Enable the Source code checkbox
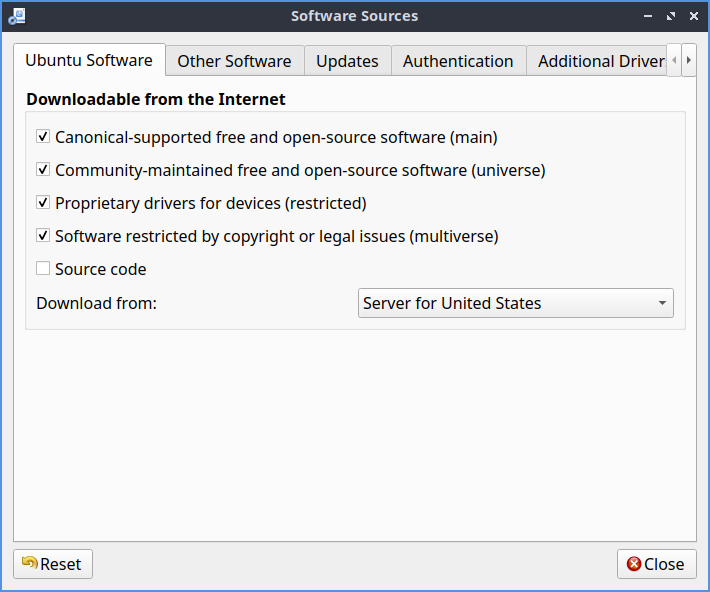710x592 pixels. pyautogui.click(x=43, y=269)
